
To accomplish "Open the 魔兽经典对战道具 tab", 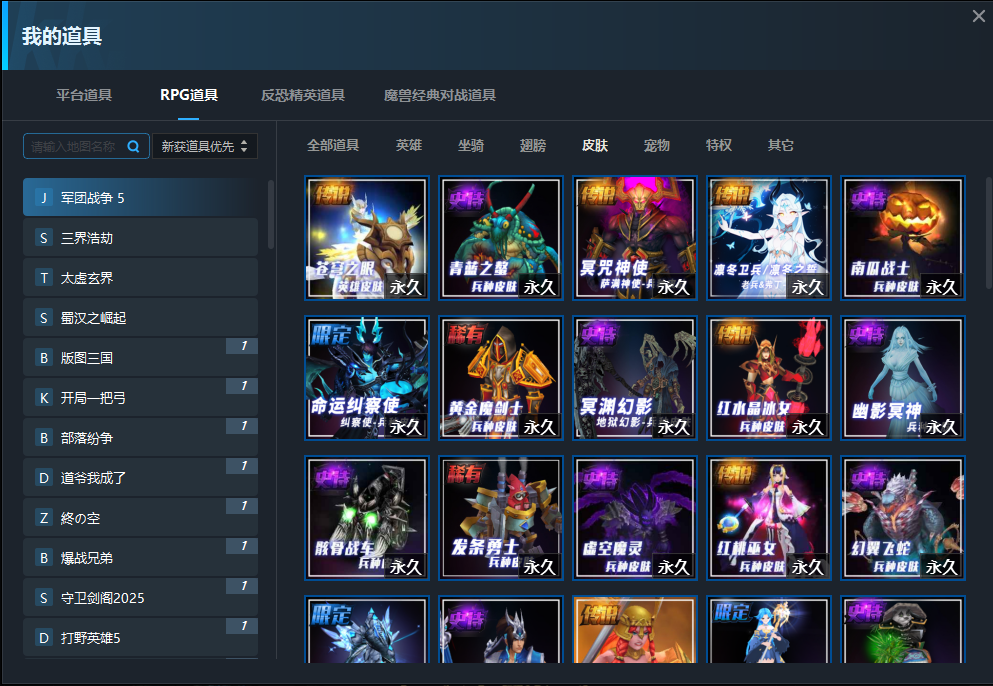I will tap(440, 95).
